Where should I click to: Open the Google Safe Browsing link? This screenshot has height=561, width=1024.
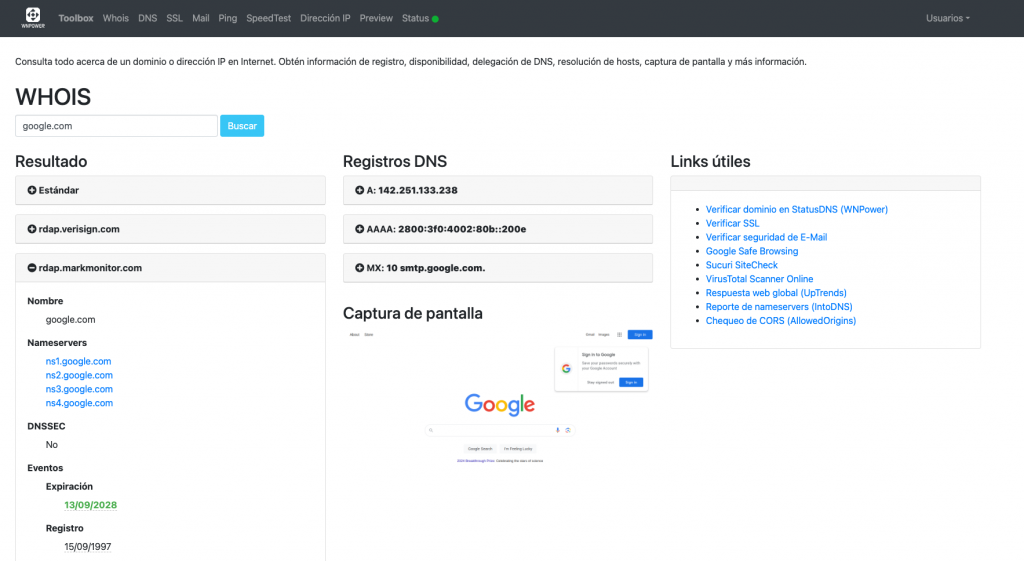click(752, 251)
